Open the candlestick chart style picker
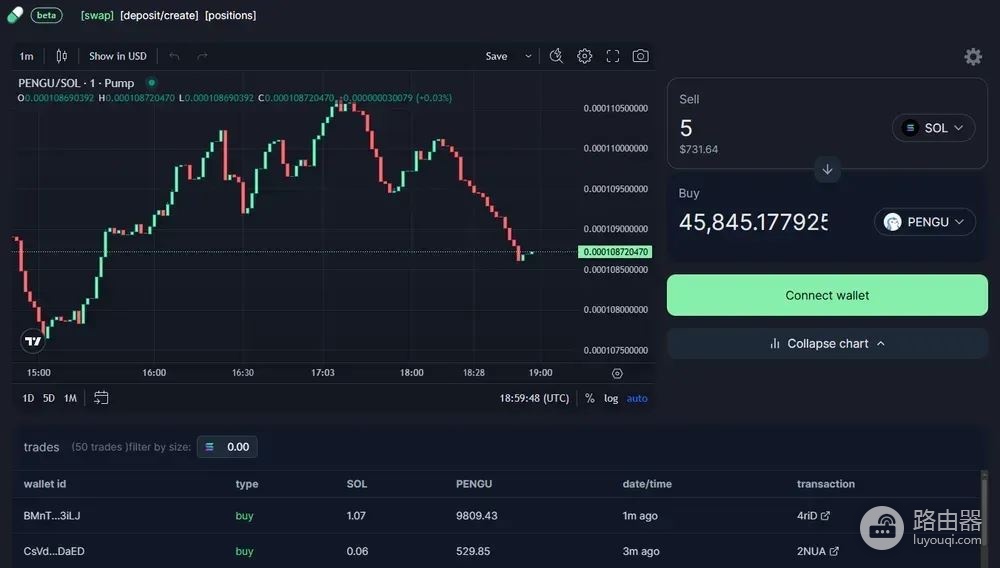 [x=61, y=56]
